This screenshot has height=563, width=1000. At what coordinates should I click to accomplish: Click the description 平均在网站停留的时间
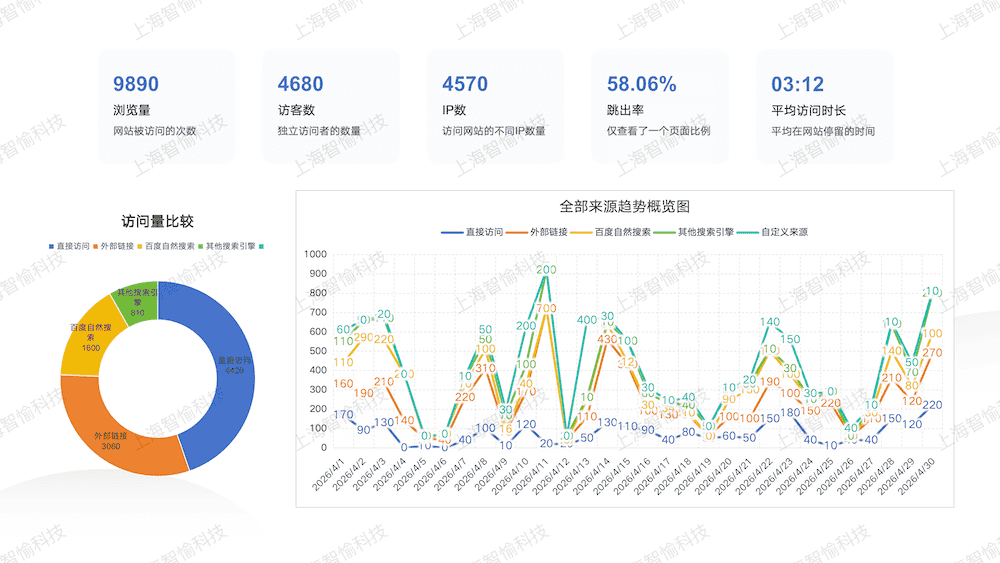pyautogui.click(x=823, y=131)
